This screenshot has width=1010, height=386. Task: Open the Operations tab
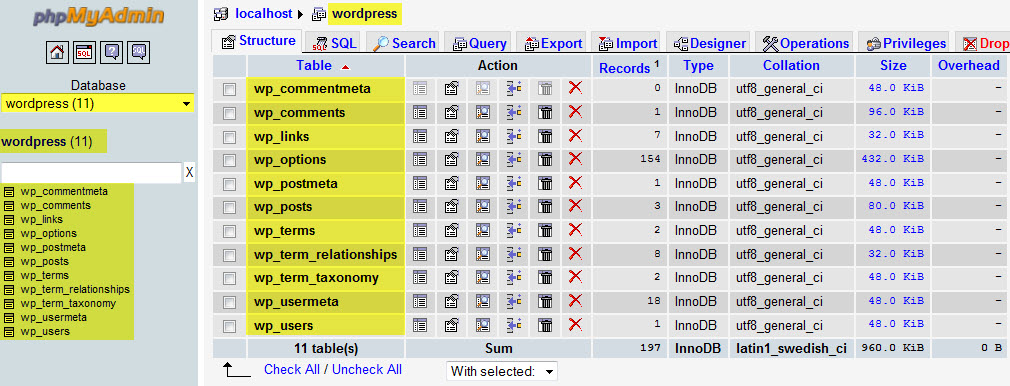(805, 43)
